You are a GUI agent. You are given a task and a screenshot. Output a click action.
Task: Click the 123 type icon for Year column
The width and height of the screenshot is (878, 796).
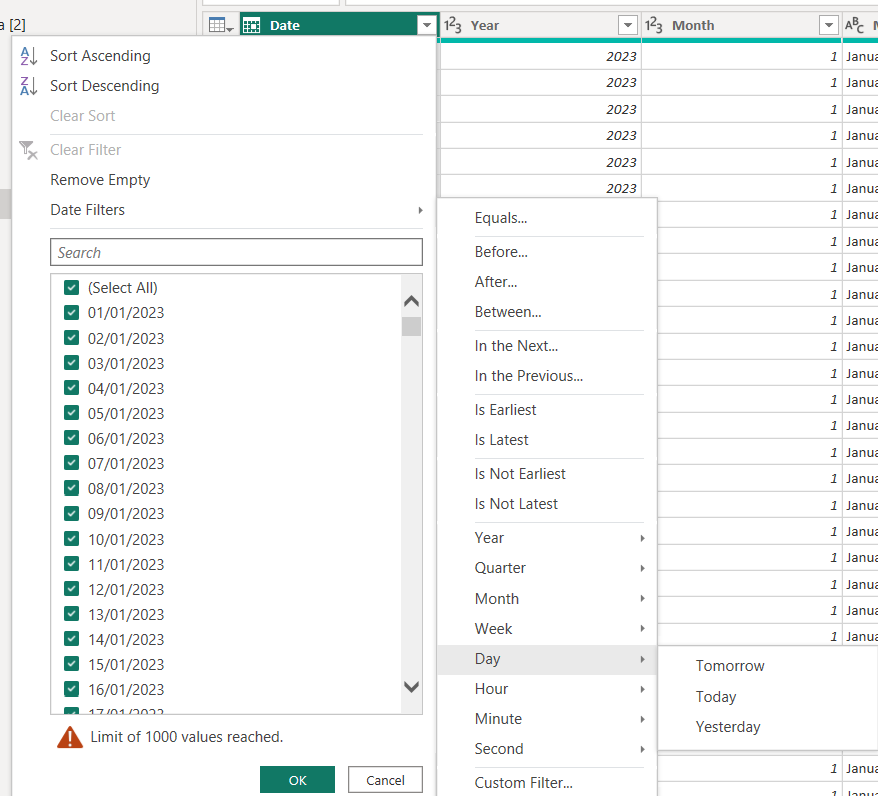[x=452, y=25]
